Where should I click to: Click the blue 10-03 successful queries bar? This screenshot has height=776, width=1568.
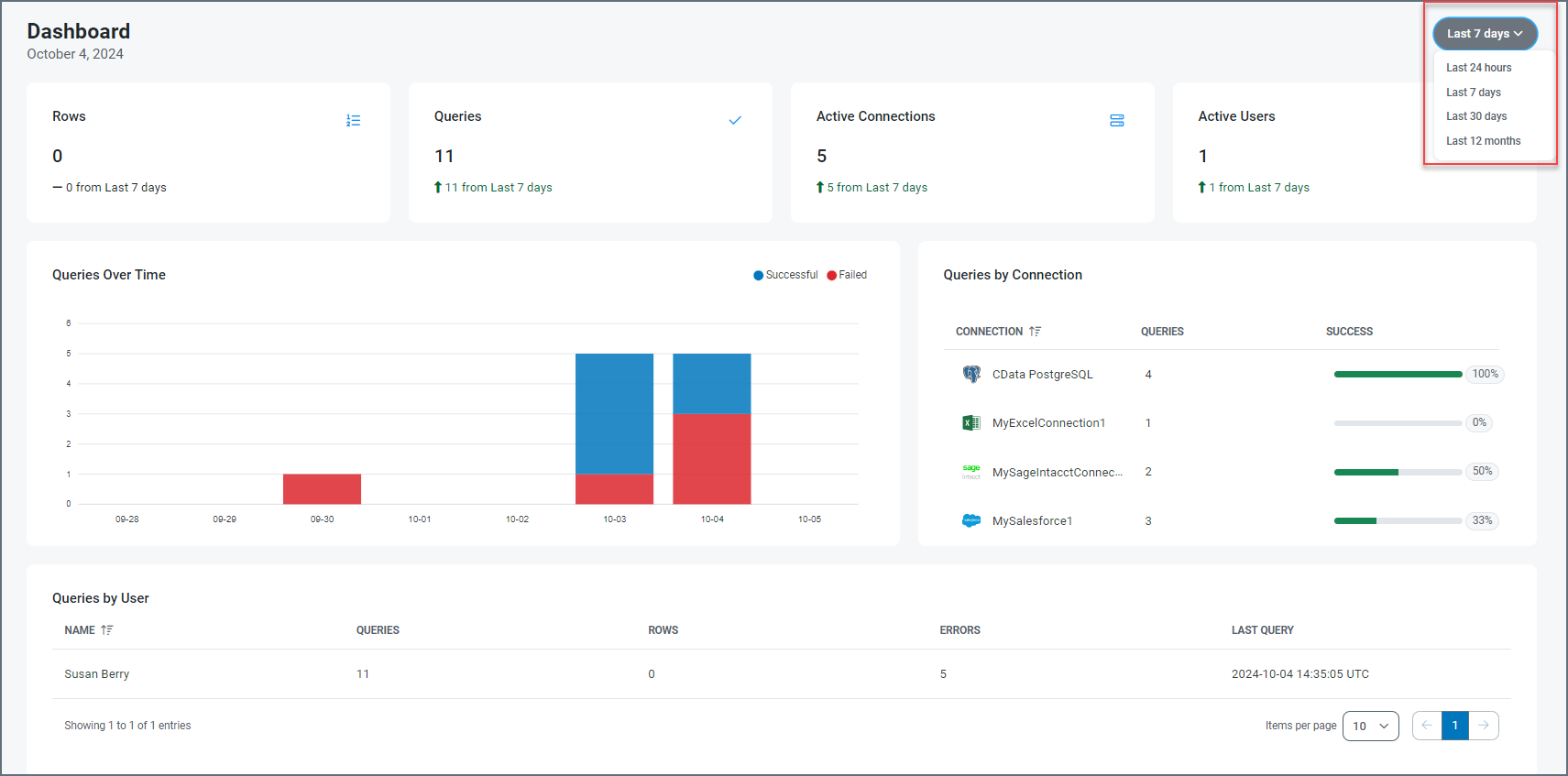pos(614,412)
